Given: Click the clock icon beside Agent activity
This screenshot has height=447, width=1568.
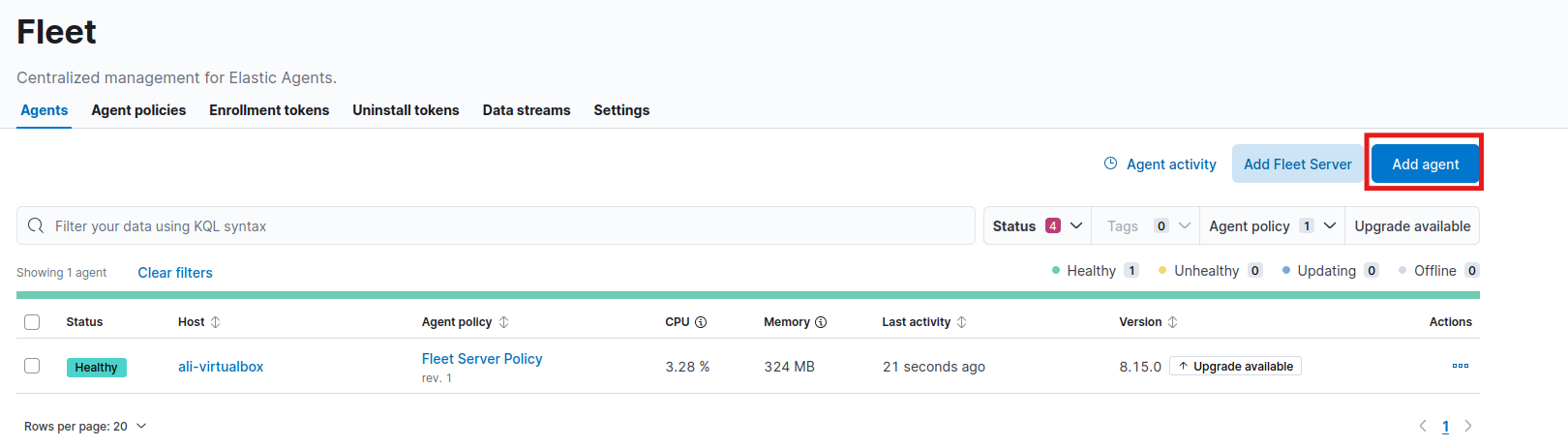Looking at the screenshot, I should click(x=1111, y=164).
